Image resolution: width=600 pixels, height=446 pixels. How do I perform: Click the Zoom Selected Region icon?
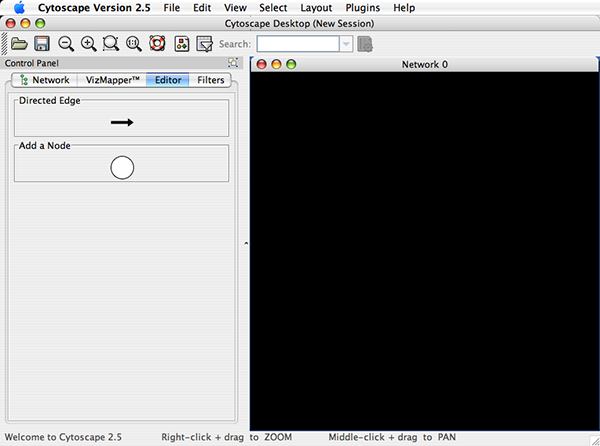point(111,44)
